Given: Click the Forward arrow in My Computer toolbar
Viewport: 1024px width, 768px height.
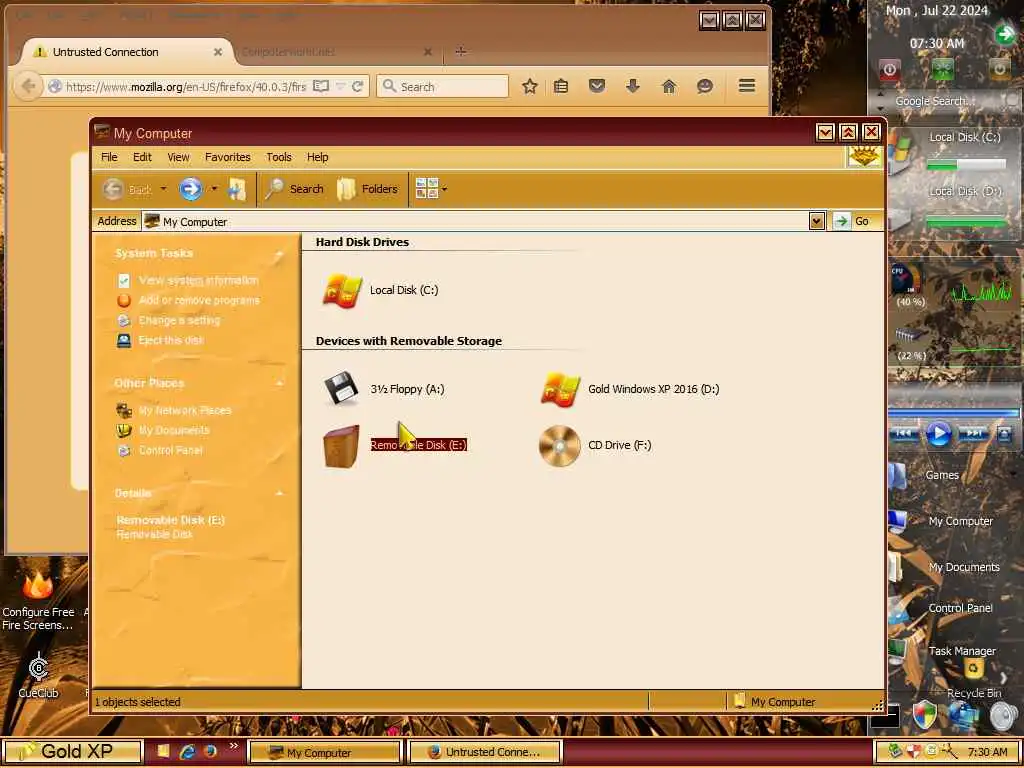Looking at the screenshot, I should (x=190, y=189).
